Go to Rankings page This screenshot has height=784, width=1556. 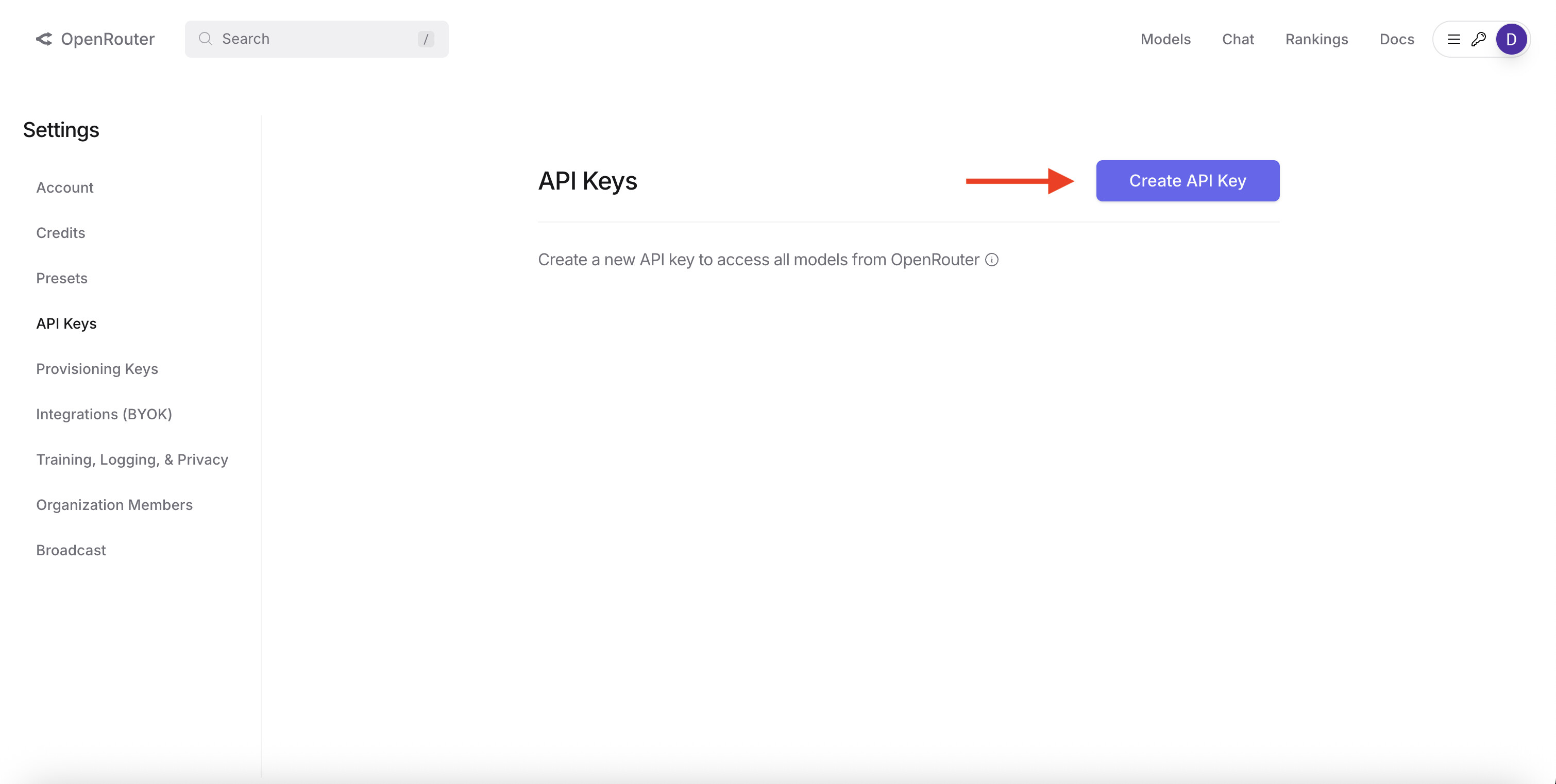coord(1316,39)
